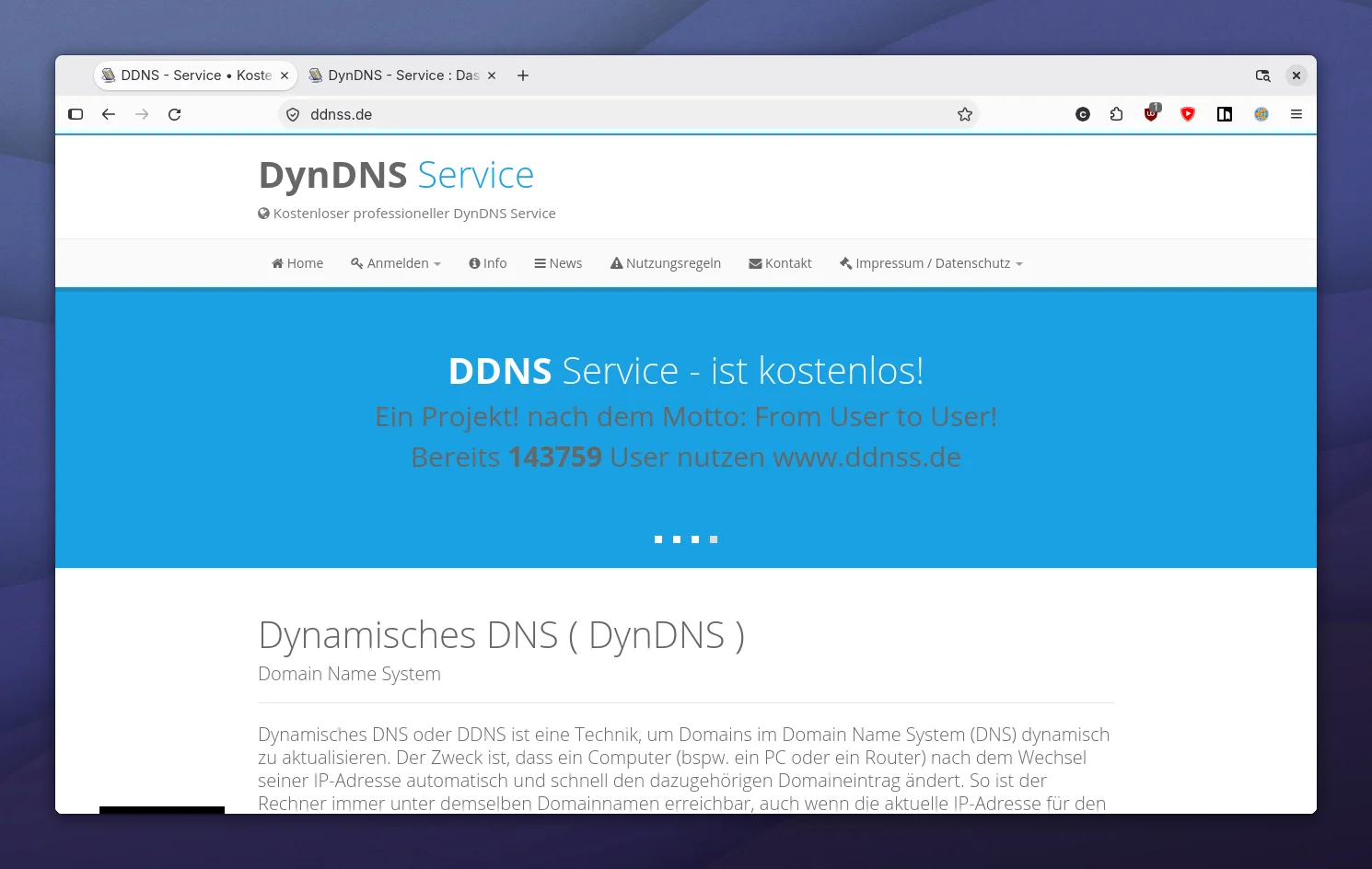The width and height of the screenshot is (1372, 869).
Task: Click the 'Domain Name System' subheading
Action: point(349,674)
